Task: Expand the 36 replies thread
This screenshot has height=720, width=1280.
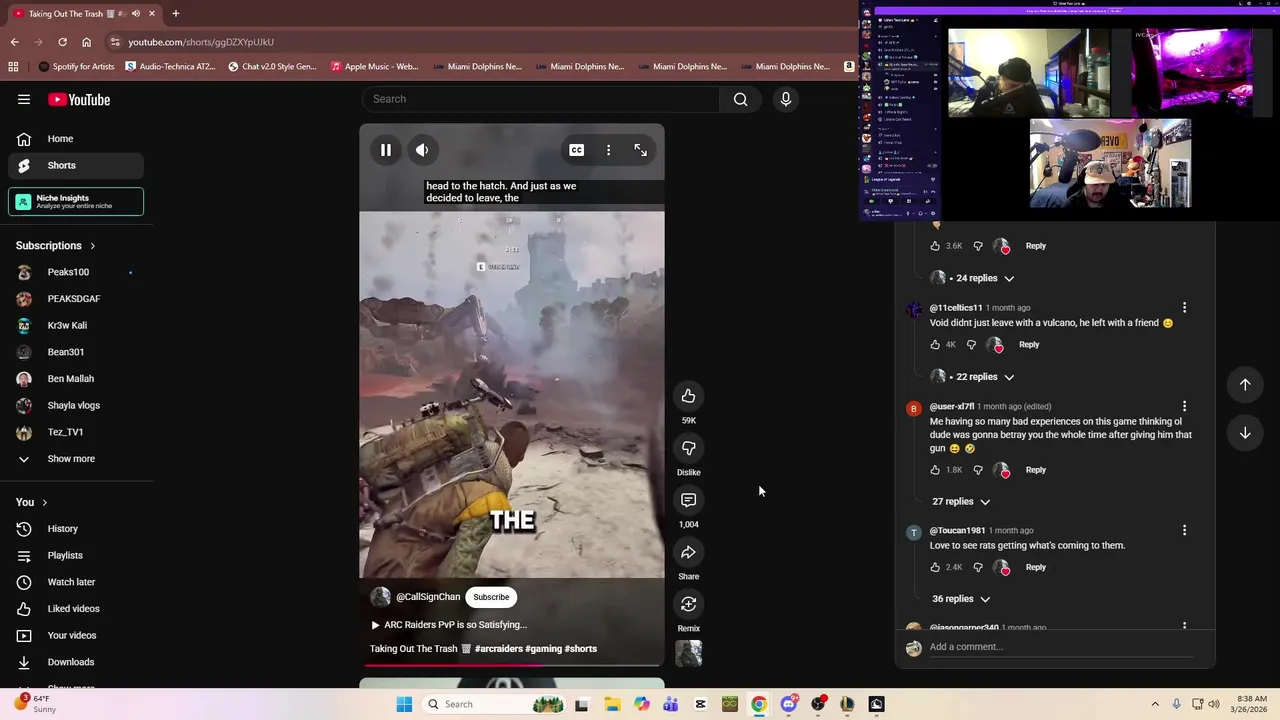Action: pos(961,599)
